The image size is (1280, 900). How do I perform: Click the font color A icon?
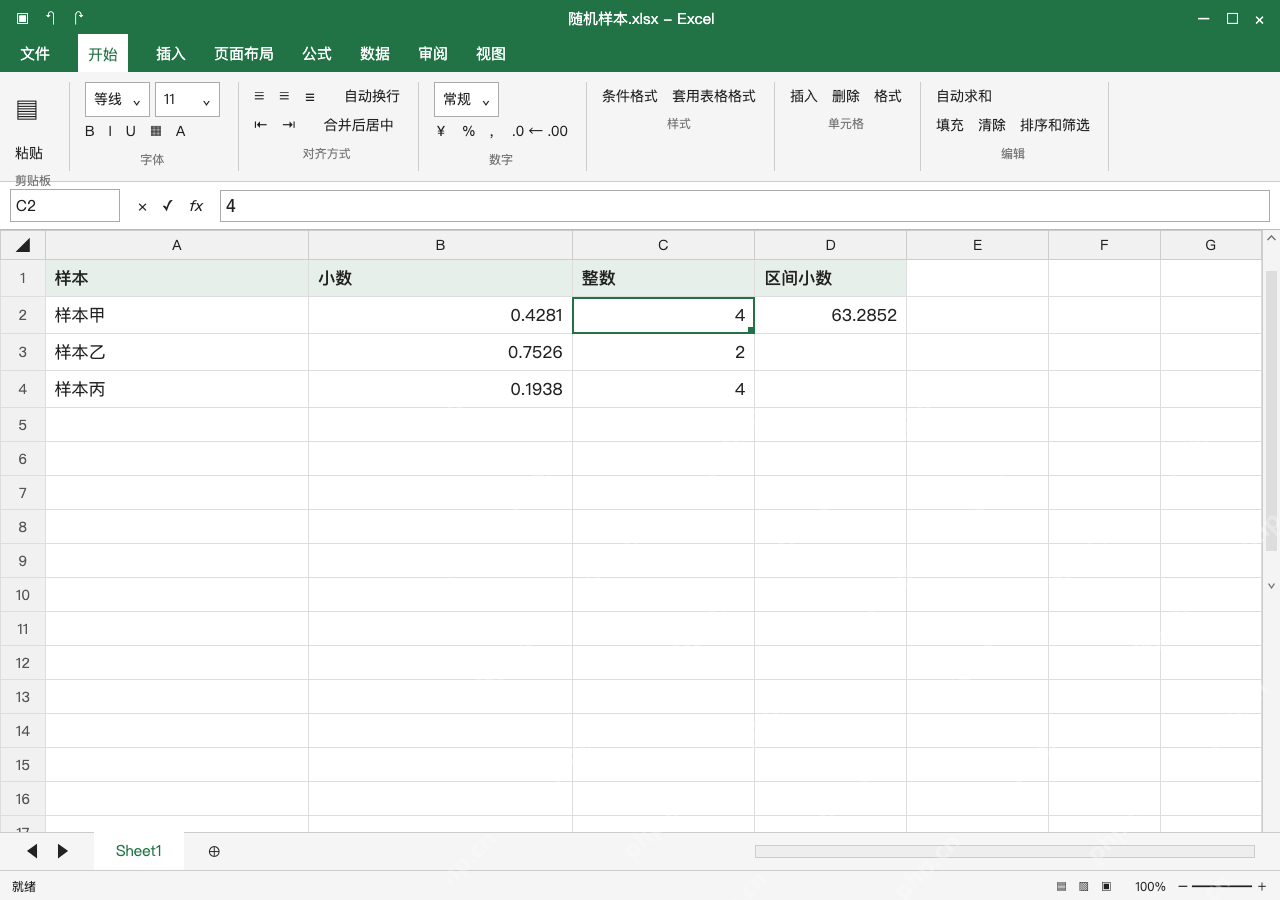point(181,131)
